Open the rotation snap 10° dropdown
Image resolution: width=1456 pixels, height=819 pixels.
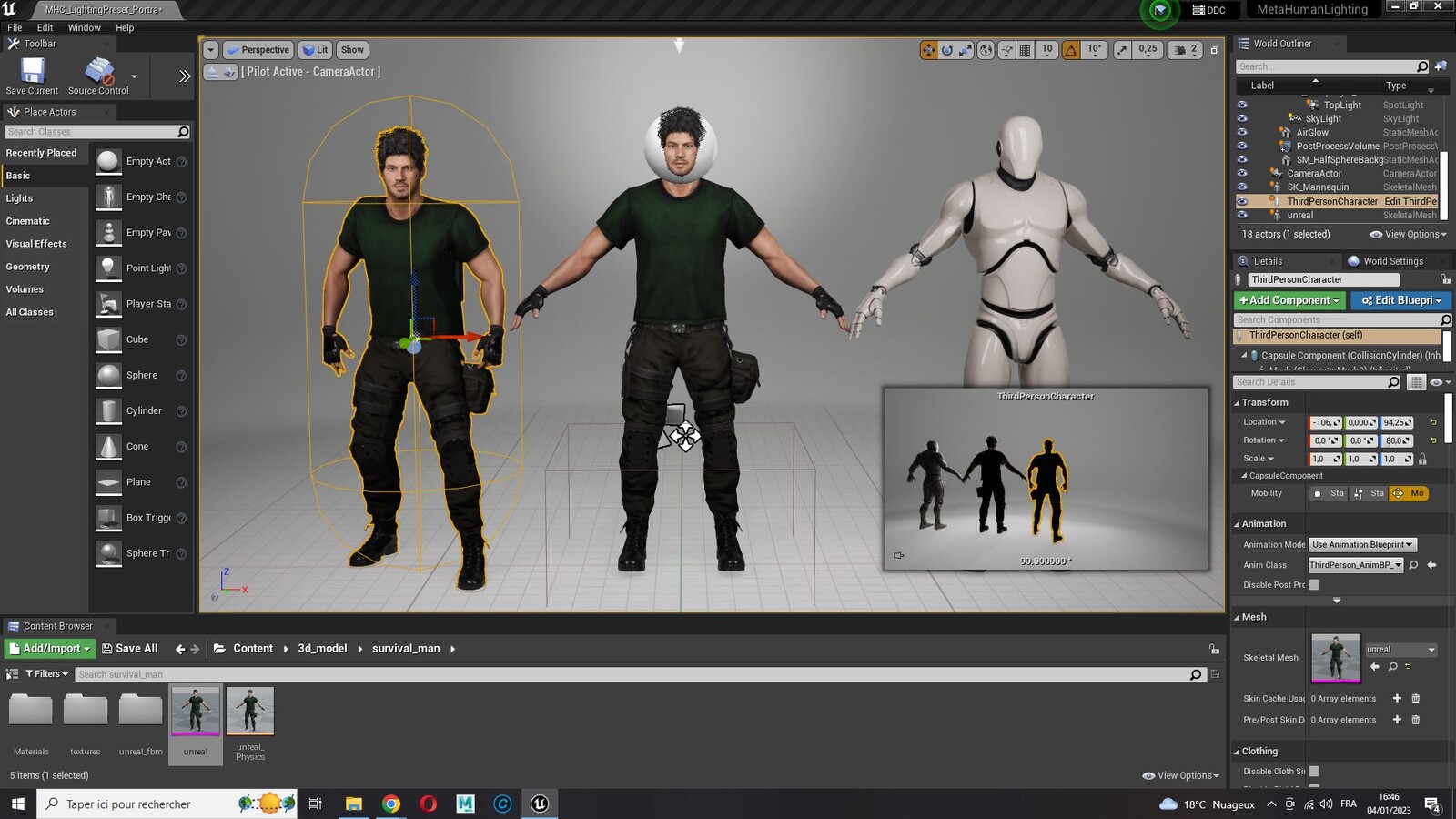tap(1094, 50)
